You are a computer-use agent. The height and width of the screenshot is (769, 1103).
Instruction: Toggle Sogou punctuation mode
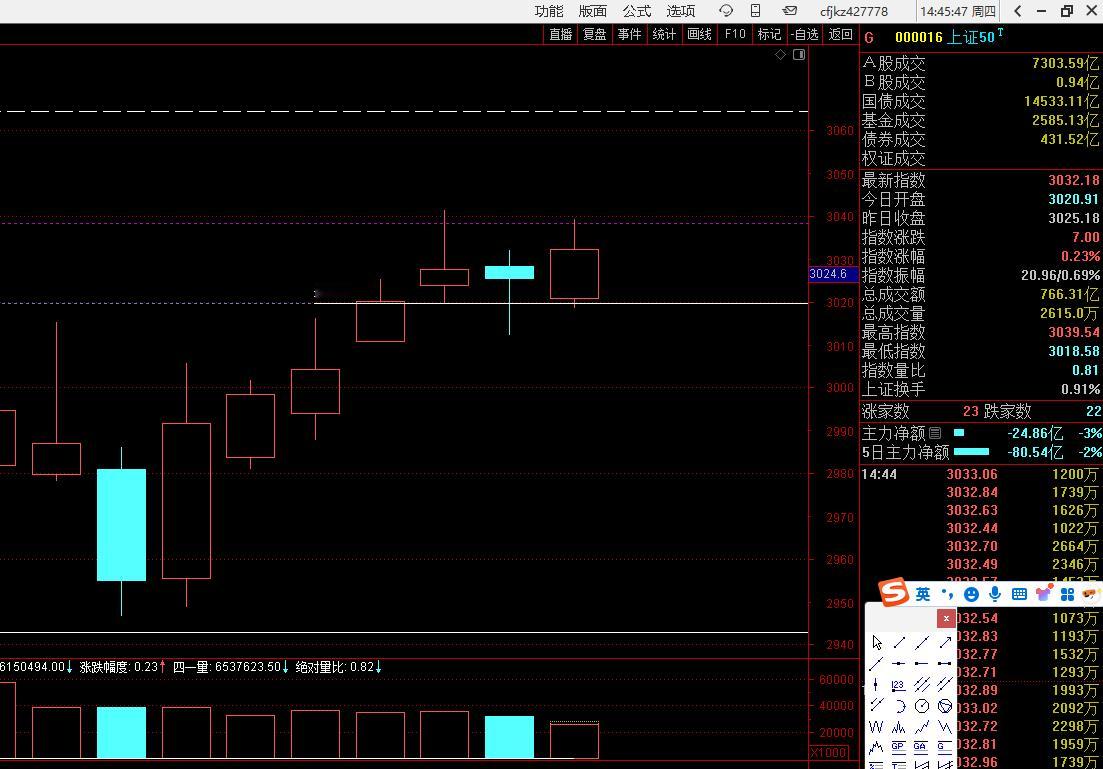[947, 595]
